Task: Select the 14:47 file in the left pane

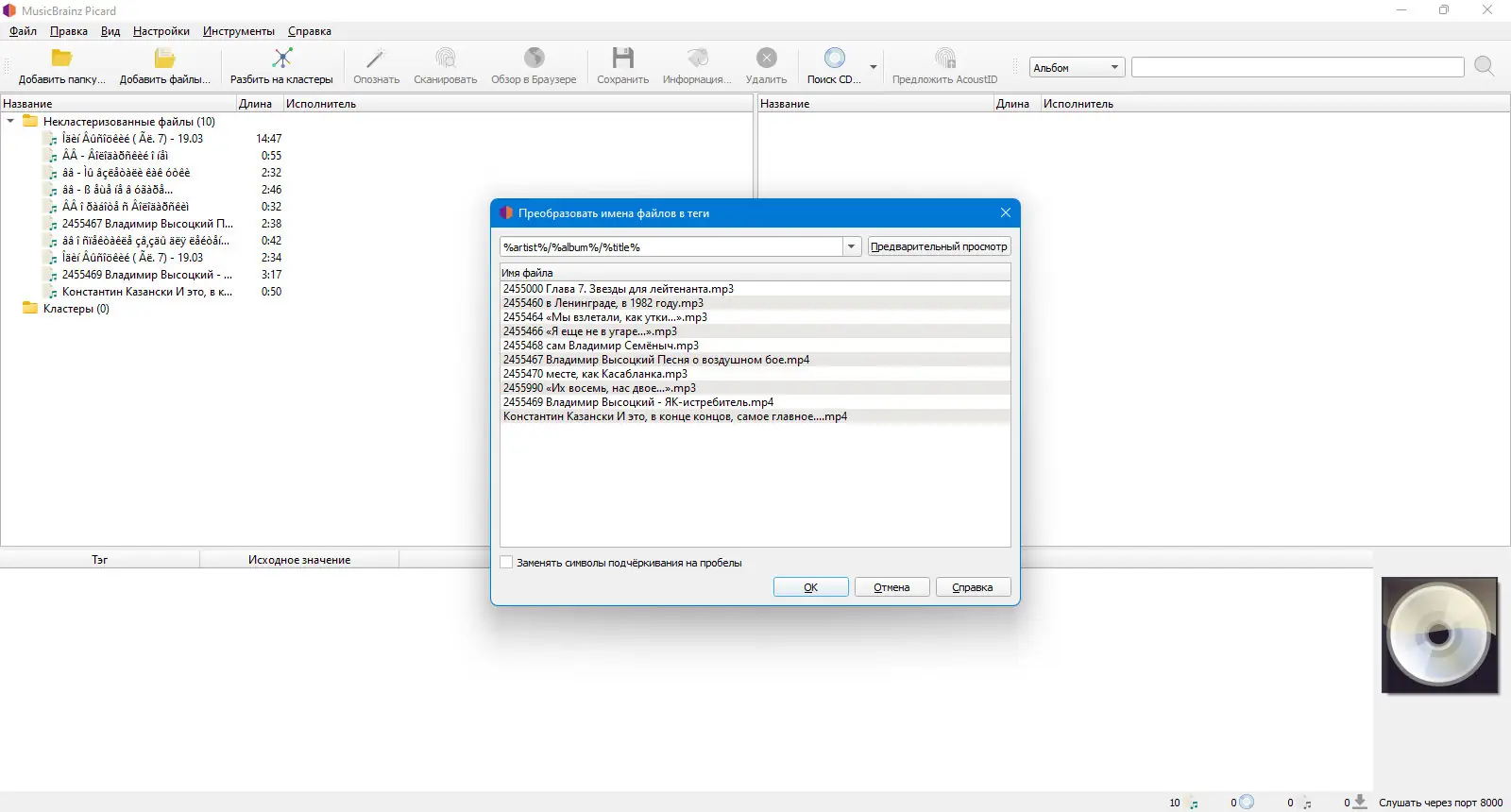Action: [132, 139]
